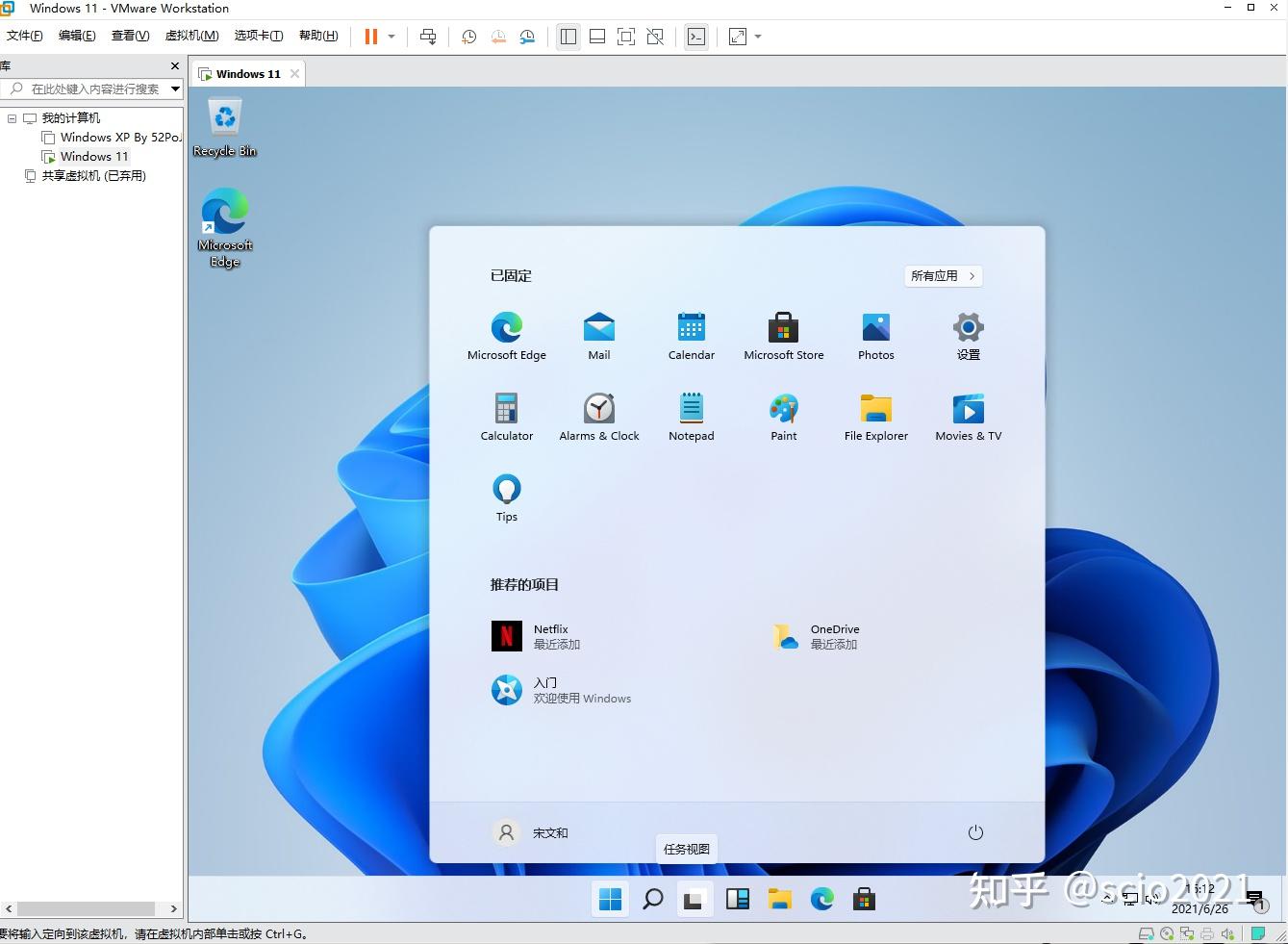Open the pinned Photos app
The width and height of the screenshot is (1288, 944).
click(876, 336)
